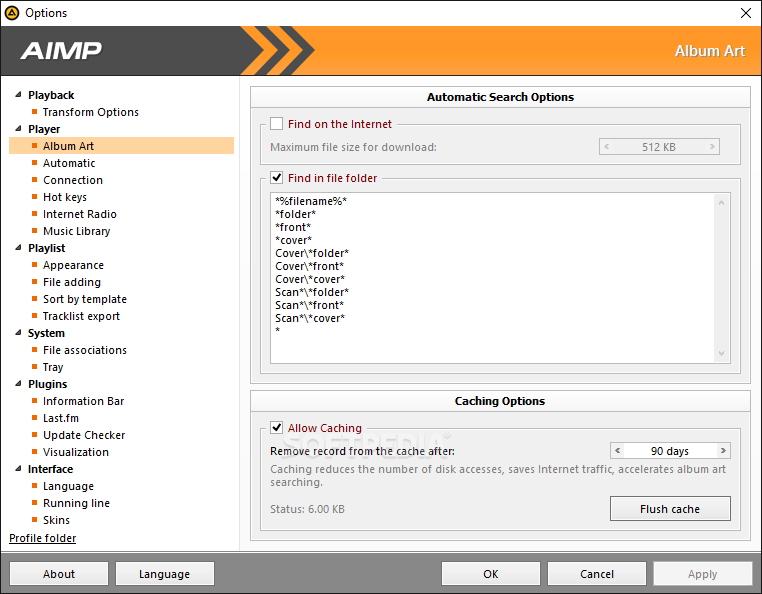Click the AIMP icon in title bar

12,13
